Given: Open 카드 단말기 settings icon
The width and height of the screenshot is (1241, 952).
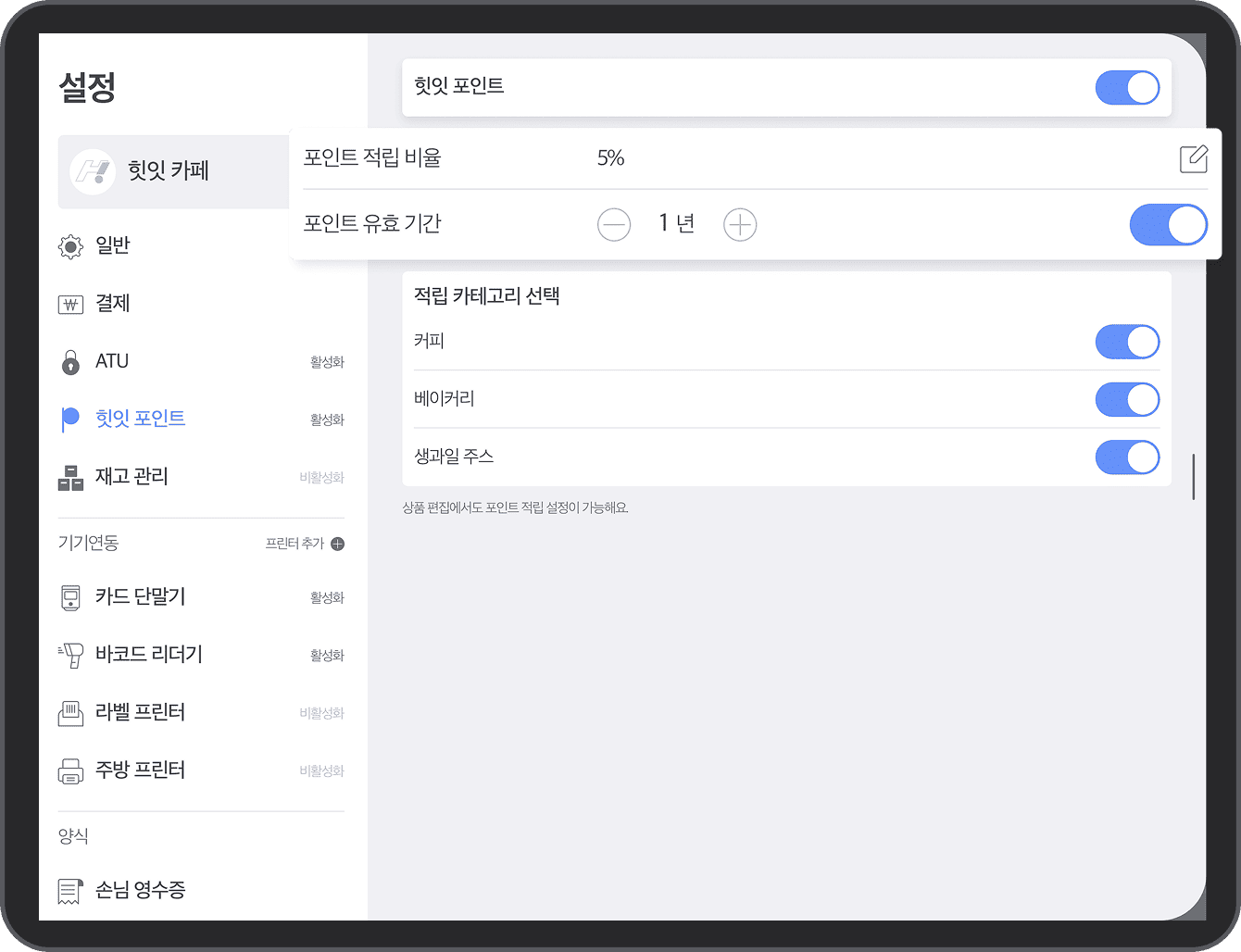Looking at the screenshot, I should click(70, 598).
